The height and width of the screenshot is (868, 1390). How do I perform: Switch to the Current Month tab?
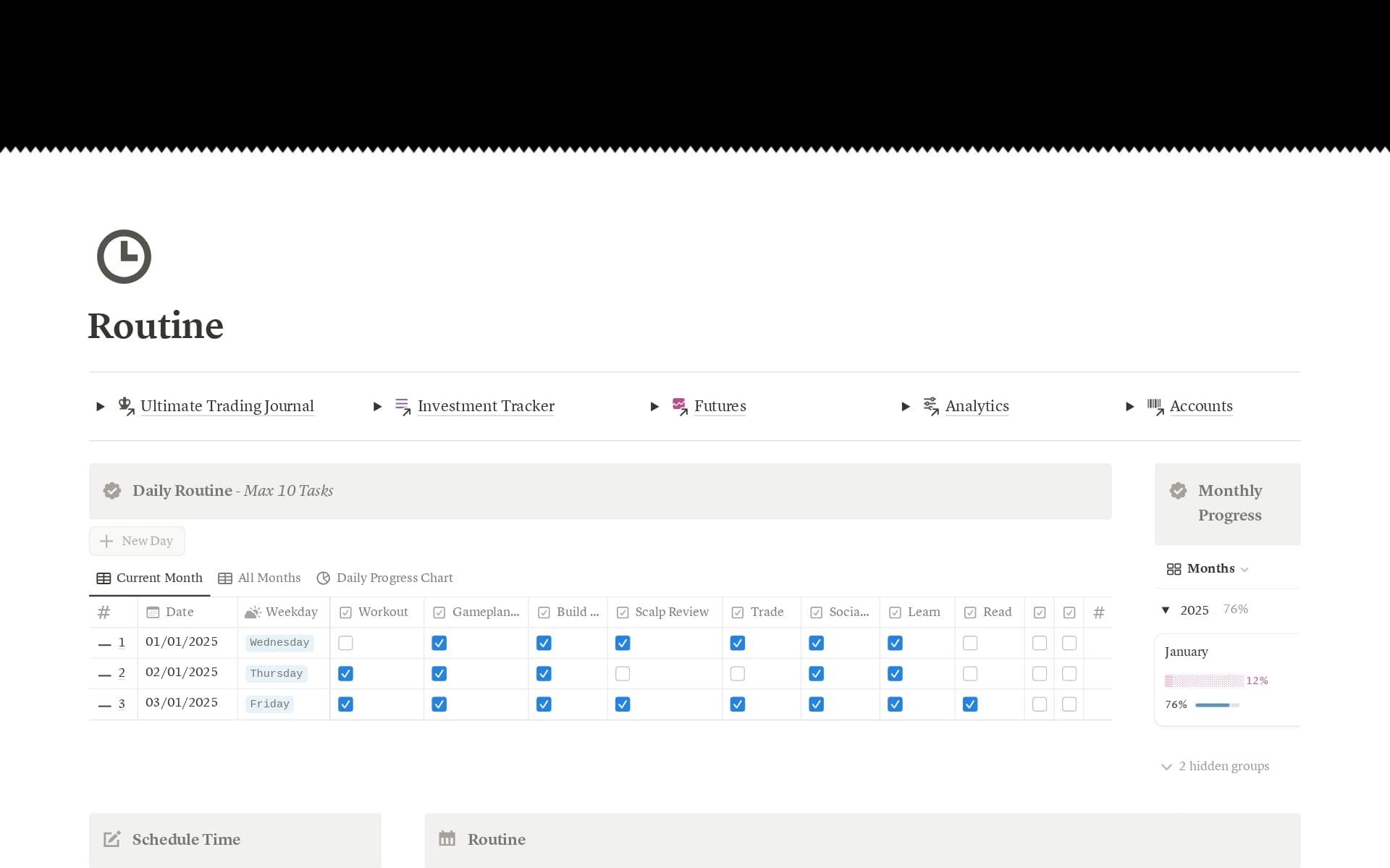[x=150, y=578]
